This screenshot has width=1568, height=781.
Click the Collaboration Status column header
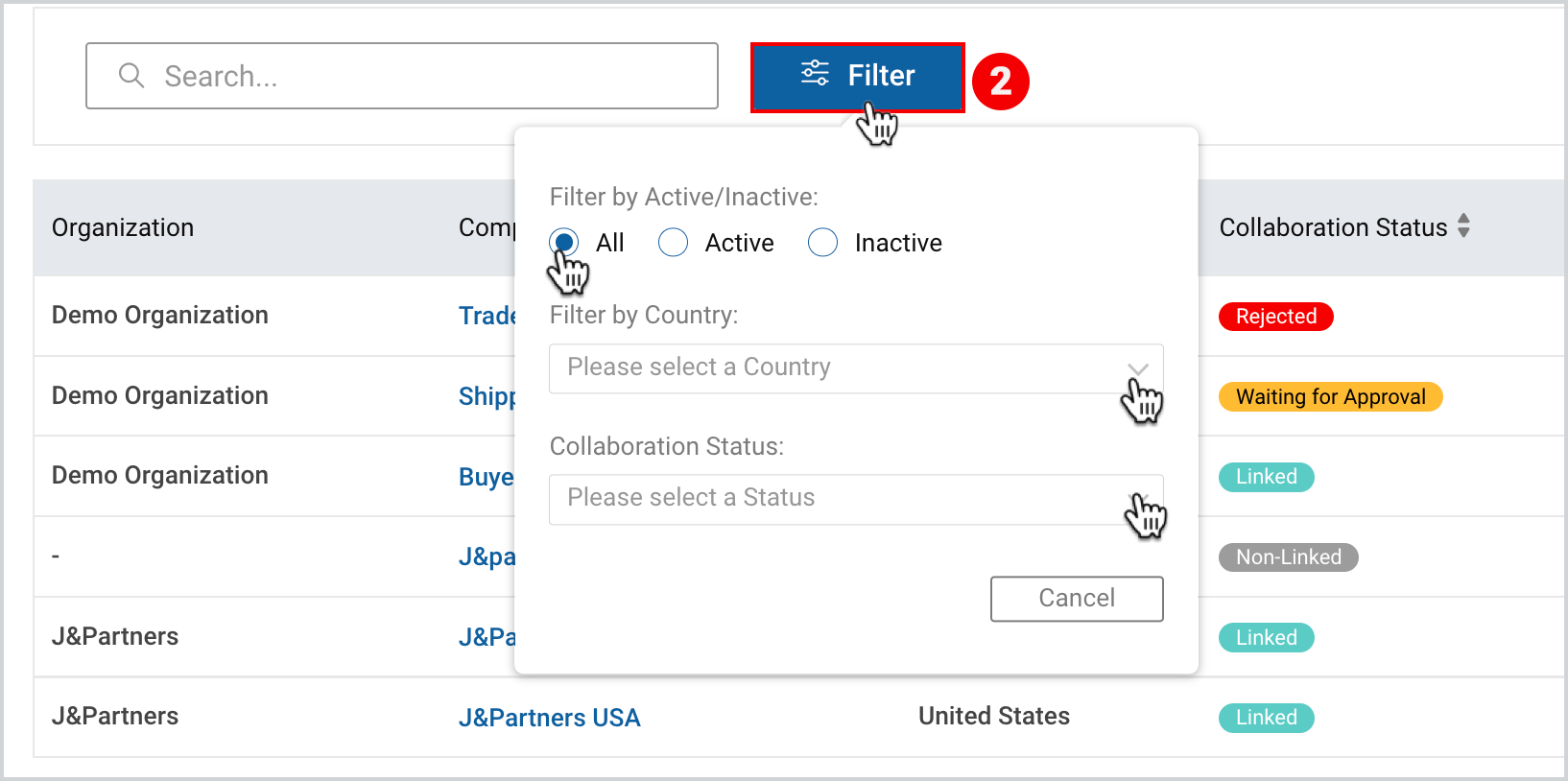[1333, 227]
